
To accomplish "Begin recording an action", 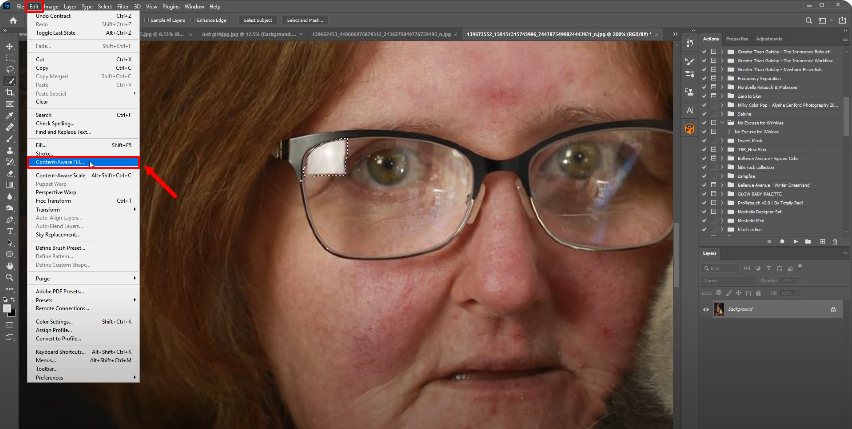I will click(782, 242).
